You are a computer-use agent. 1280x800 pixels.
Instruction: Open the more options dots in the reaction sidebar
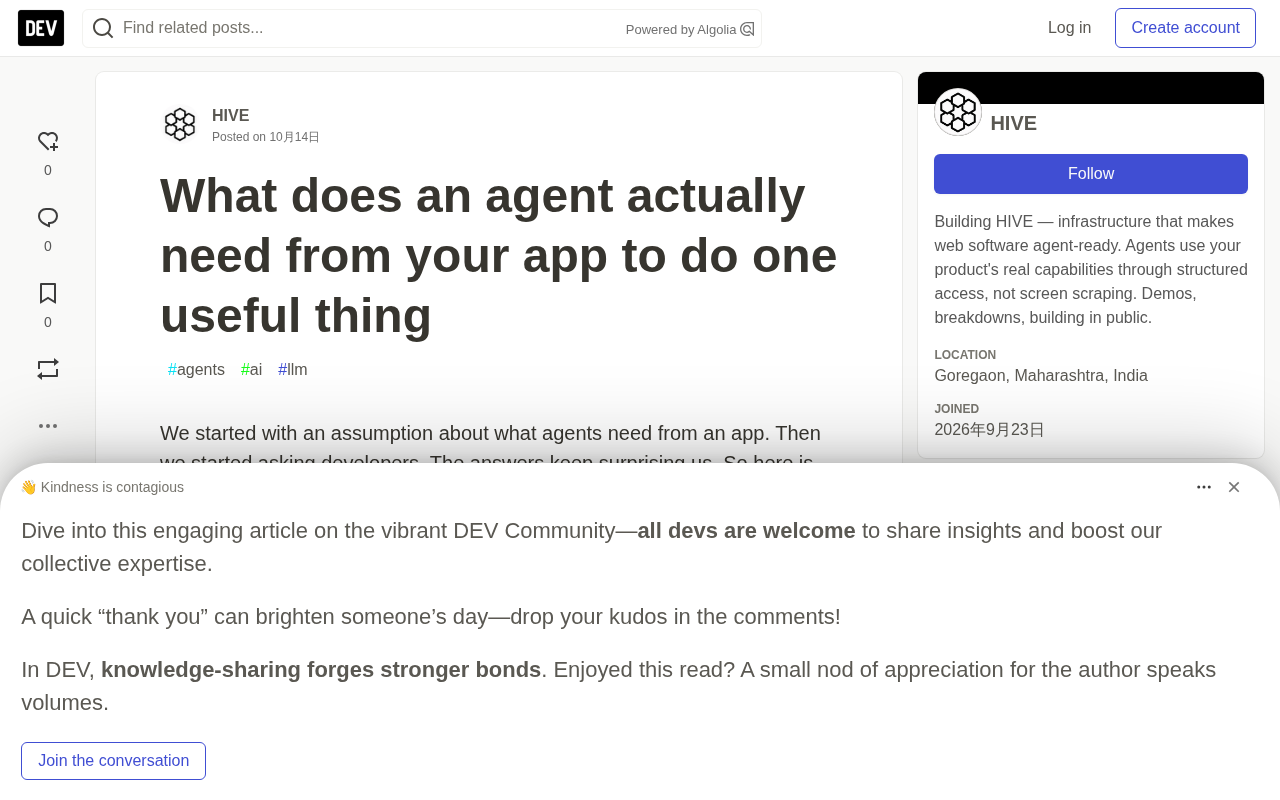pyautogui.click(x=48, y=426)
